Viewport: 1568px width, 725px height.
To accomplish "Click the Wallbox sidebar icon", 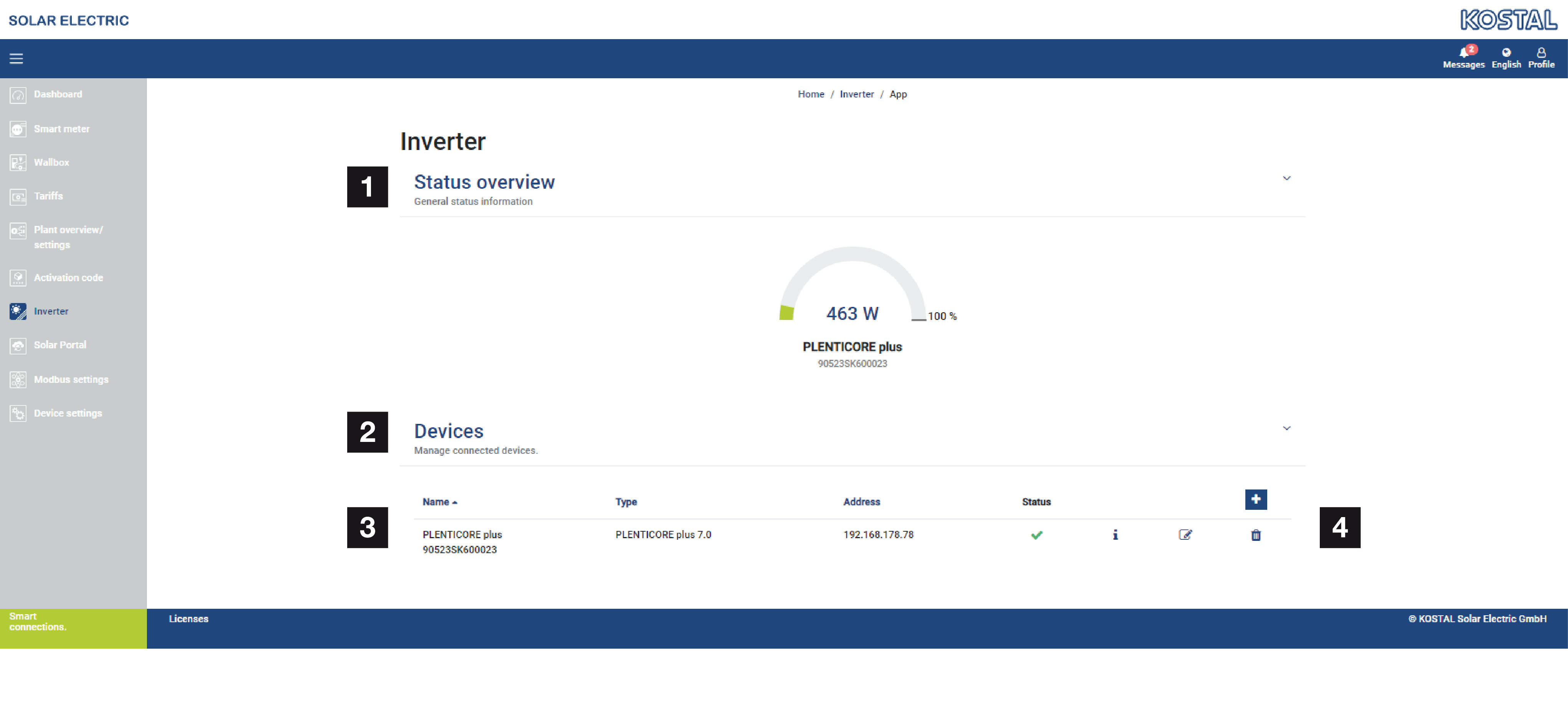I will pyautogui.click(x=18, y=163).
